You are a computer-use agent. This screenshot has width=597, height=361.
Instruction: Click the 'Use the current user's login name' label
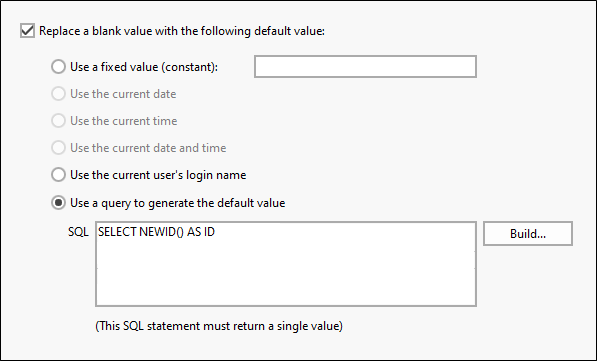point(158,175)
